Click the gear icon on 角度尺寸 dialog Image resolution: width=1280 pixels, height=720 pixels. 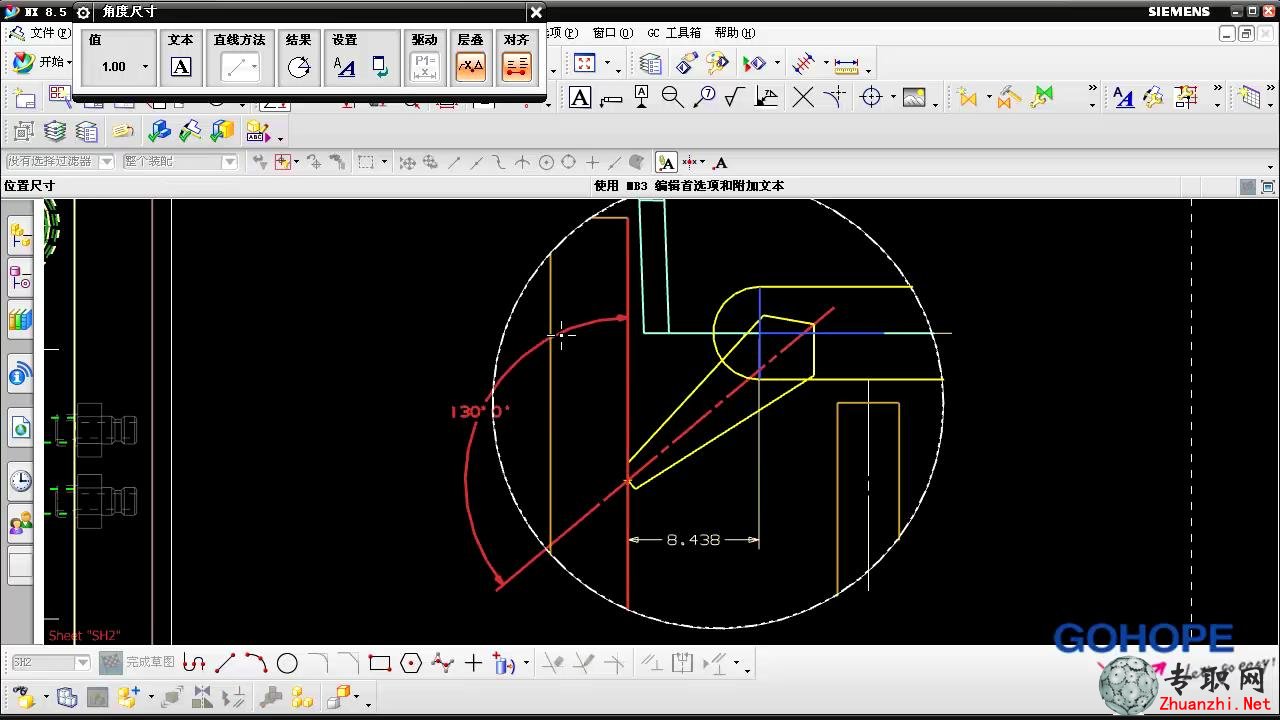(x=84, y=12)
